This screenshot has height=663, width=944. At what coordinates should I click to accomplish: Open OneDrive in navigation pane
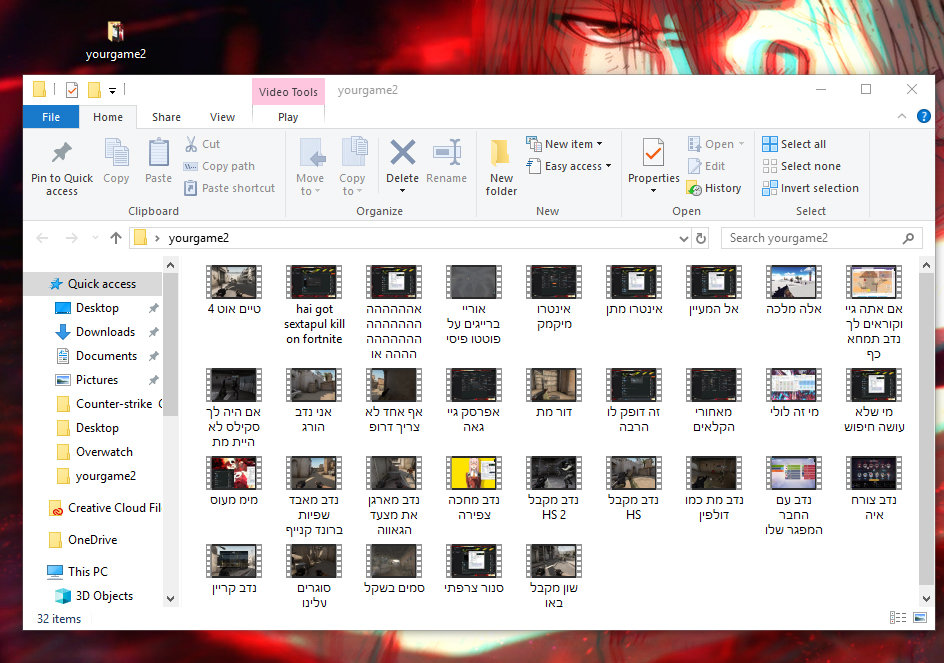tap(92, 540)
